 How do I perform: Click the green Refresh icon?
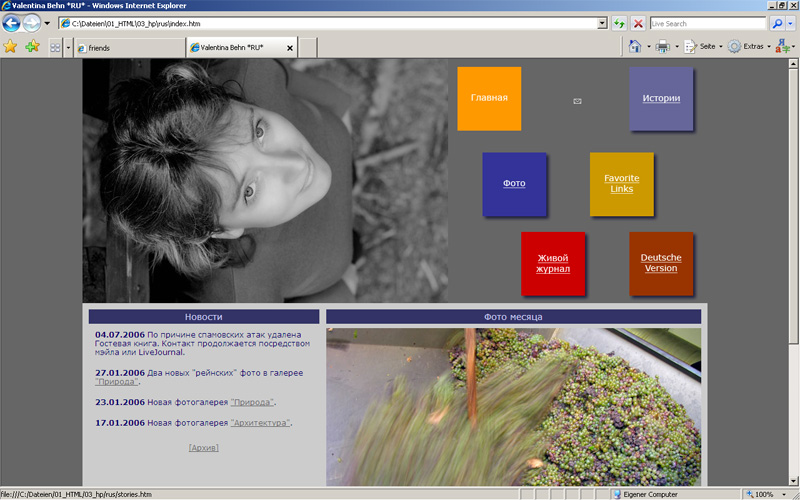coord(619,23)
